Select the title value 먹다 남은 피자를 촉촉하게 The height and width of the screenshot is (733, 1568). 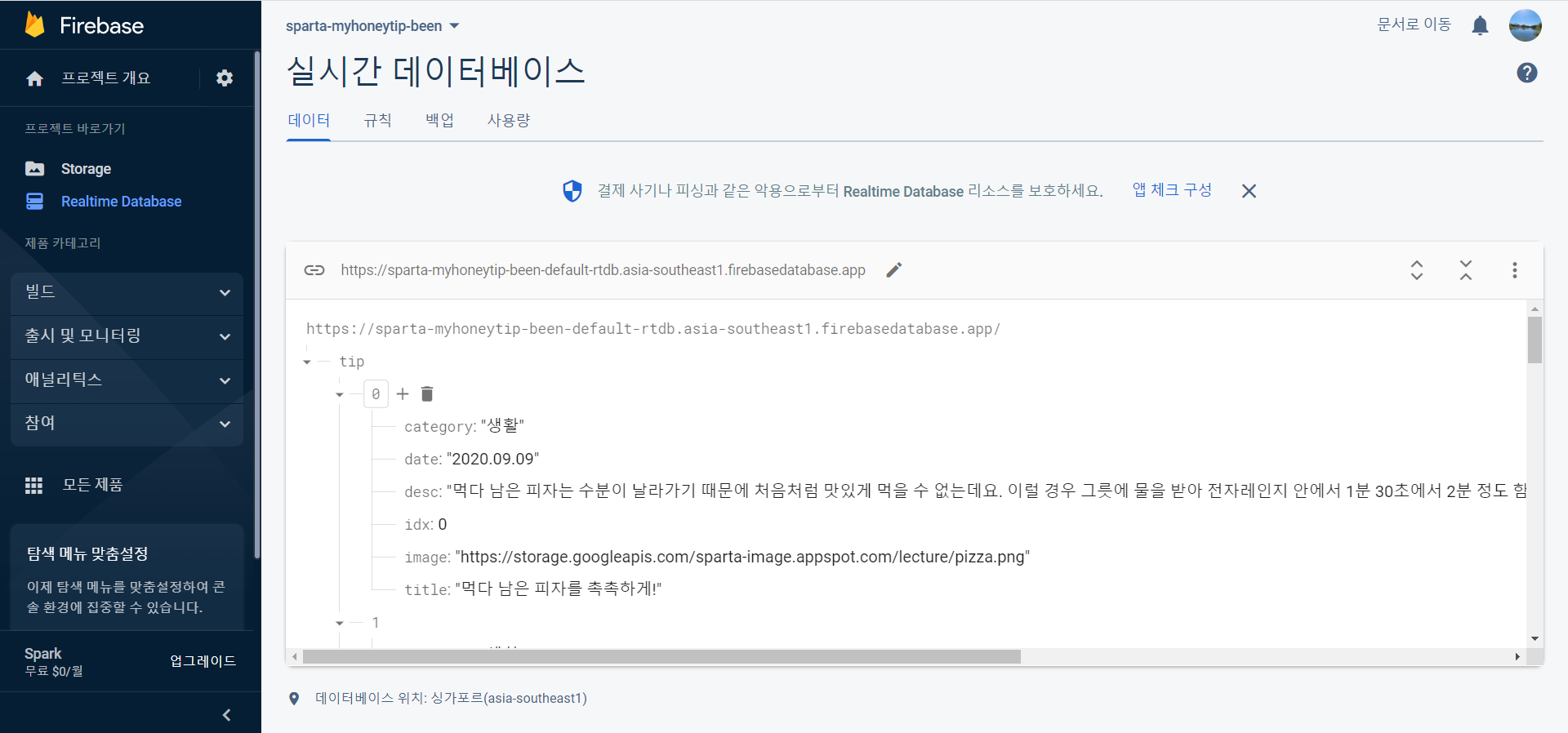pos(559,589)
